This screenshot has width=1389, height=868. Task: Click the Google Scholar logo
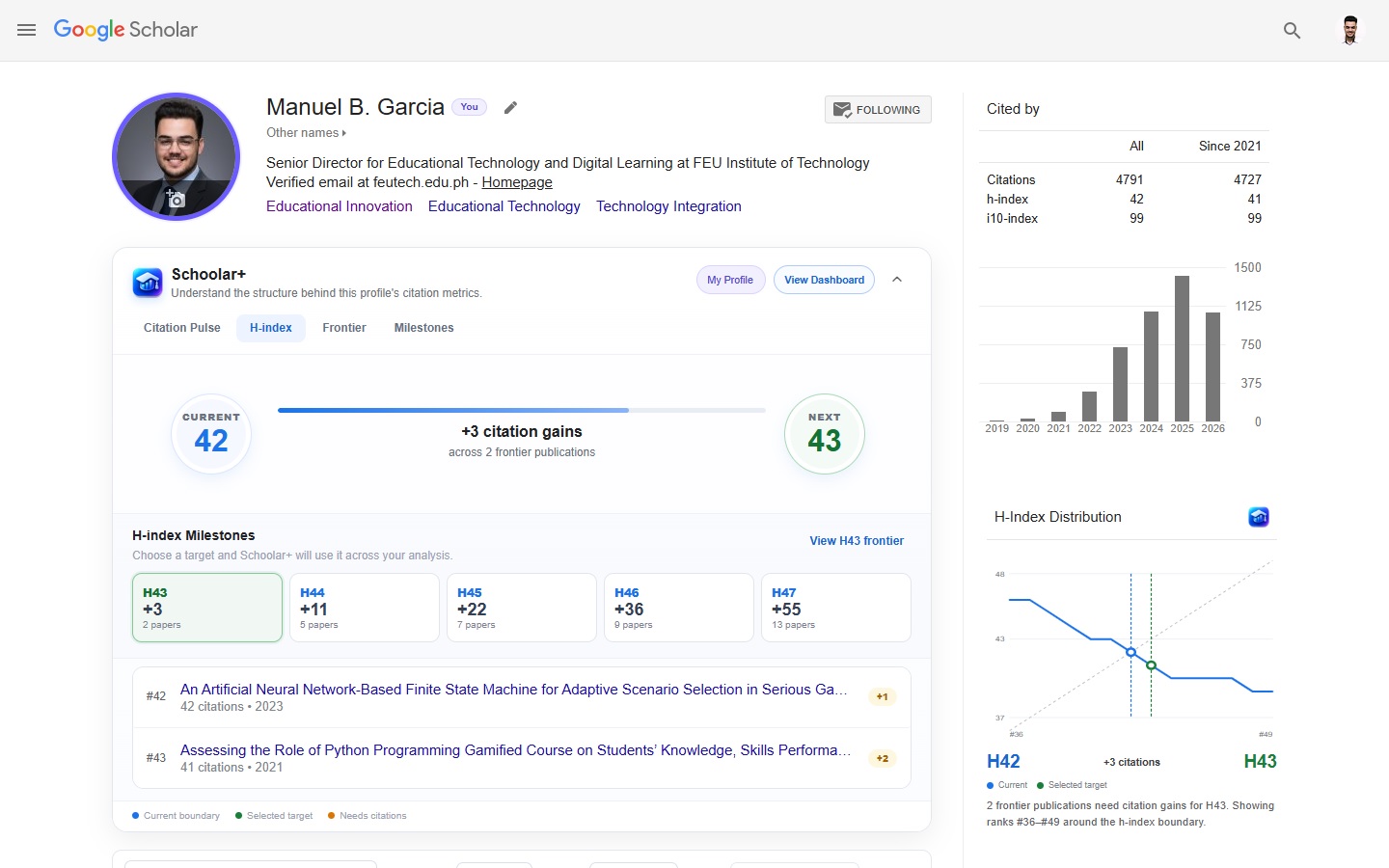point(125,30)
